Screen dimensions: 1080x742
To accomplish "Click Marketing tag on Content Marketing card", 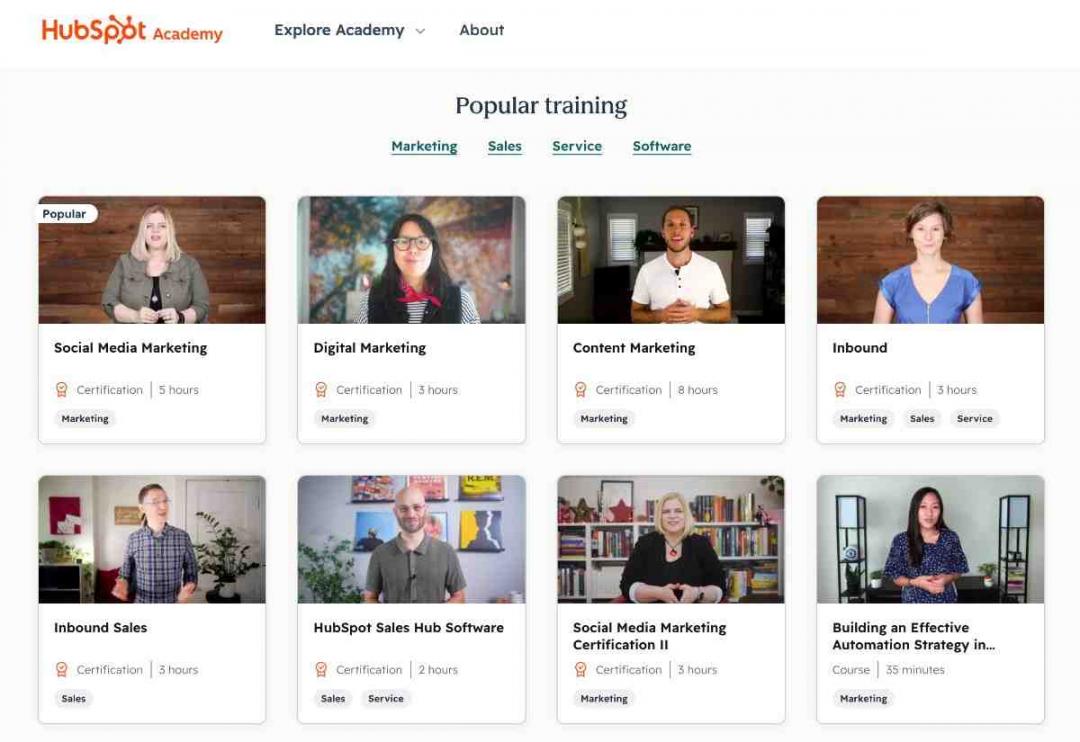I will (604, 418).
